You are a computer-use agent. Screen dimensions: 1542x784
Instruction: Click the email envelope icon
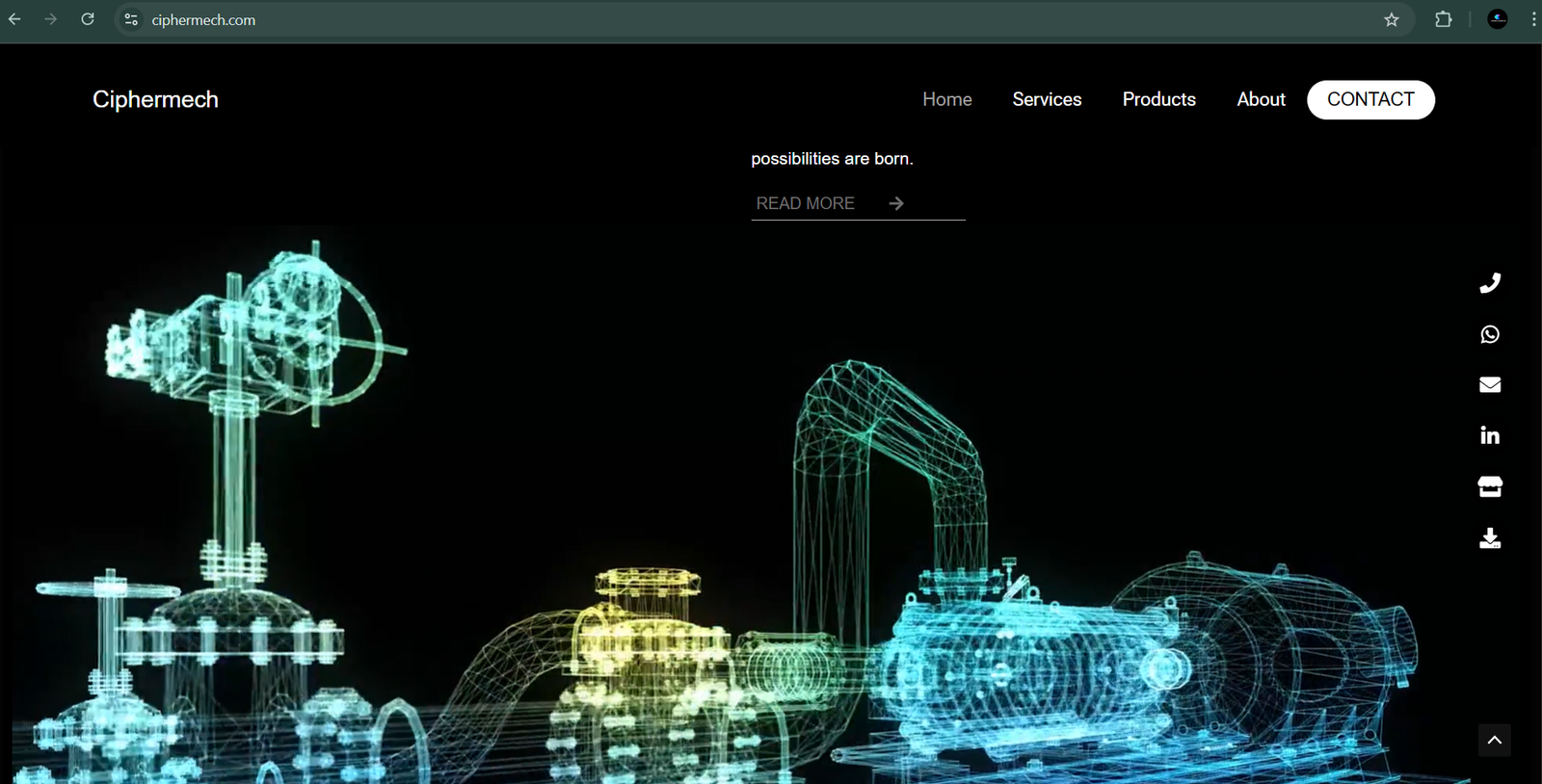point(1490,385)
